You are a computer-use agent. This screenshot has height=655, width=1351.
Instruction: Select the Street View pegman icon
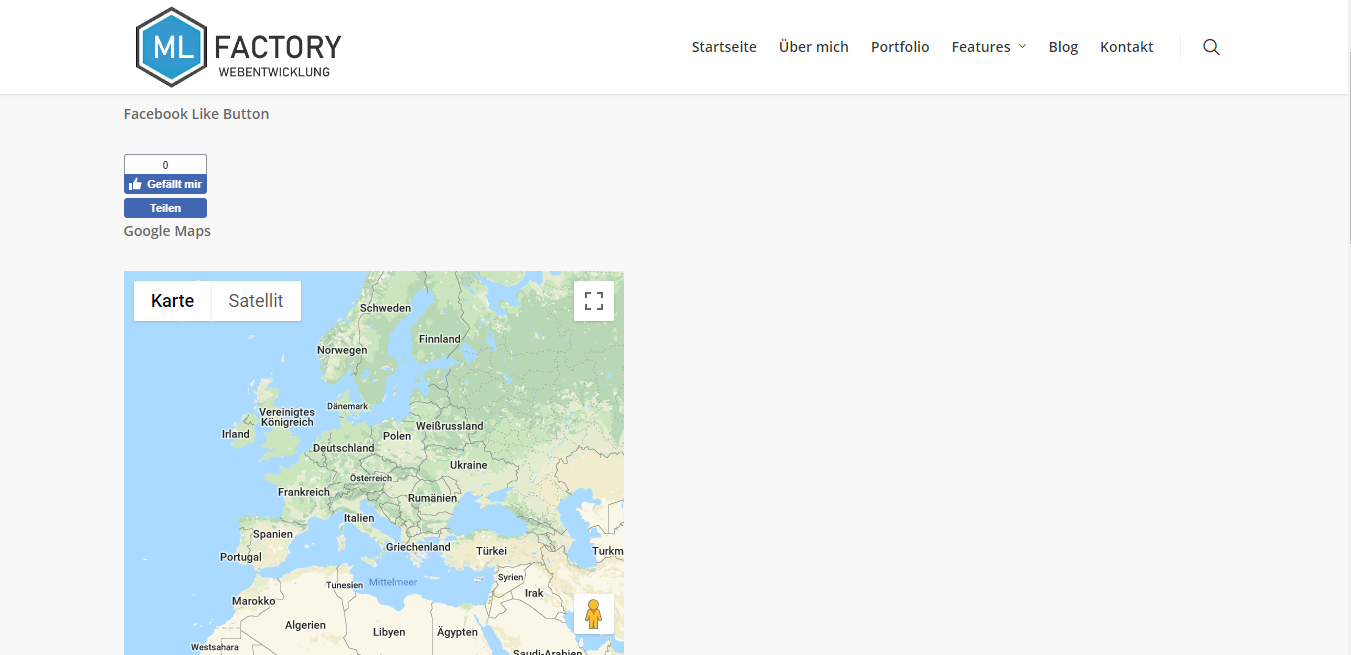[594, 614]
